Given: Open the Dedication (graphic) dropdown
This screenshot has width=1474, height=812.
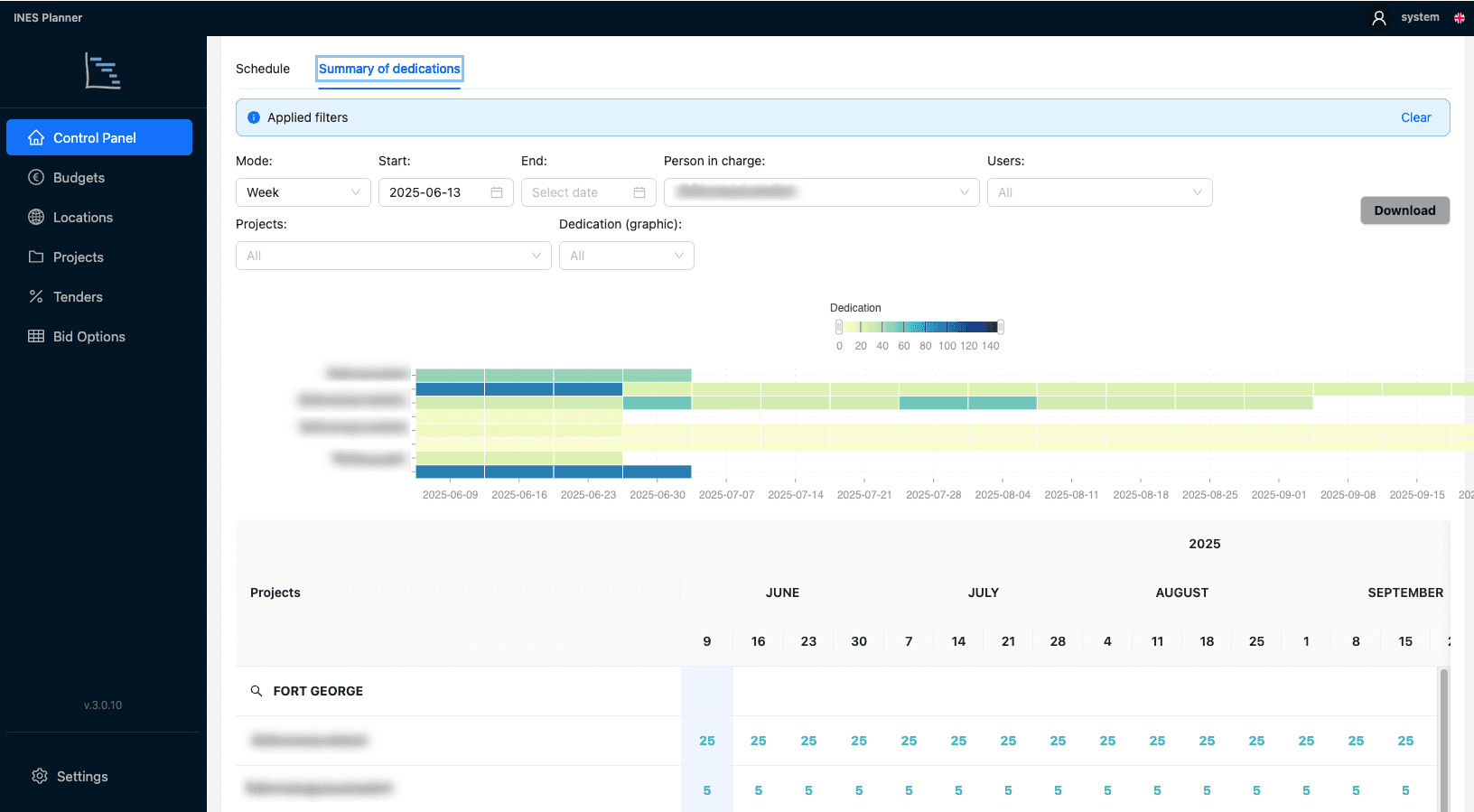Looking at the screenshot, I should point(627,256).
